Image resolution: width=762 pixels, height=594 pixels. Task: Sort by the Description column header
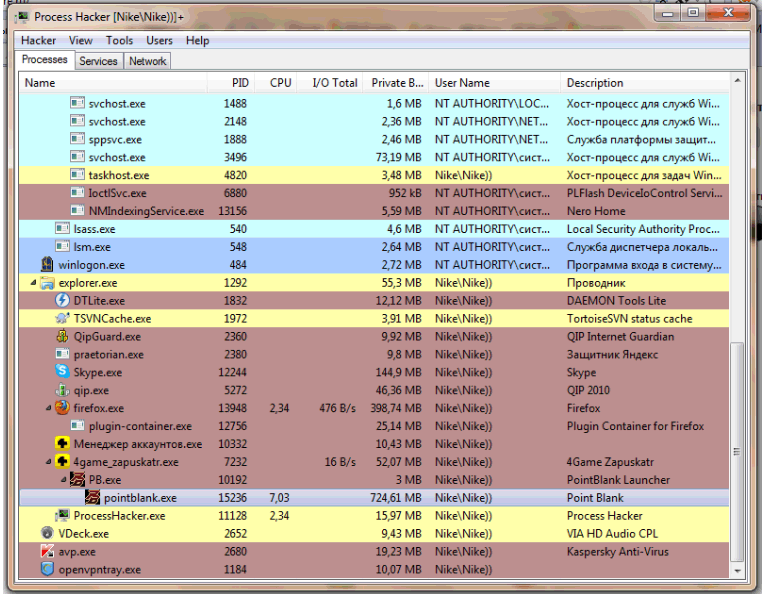(645, 83)
